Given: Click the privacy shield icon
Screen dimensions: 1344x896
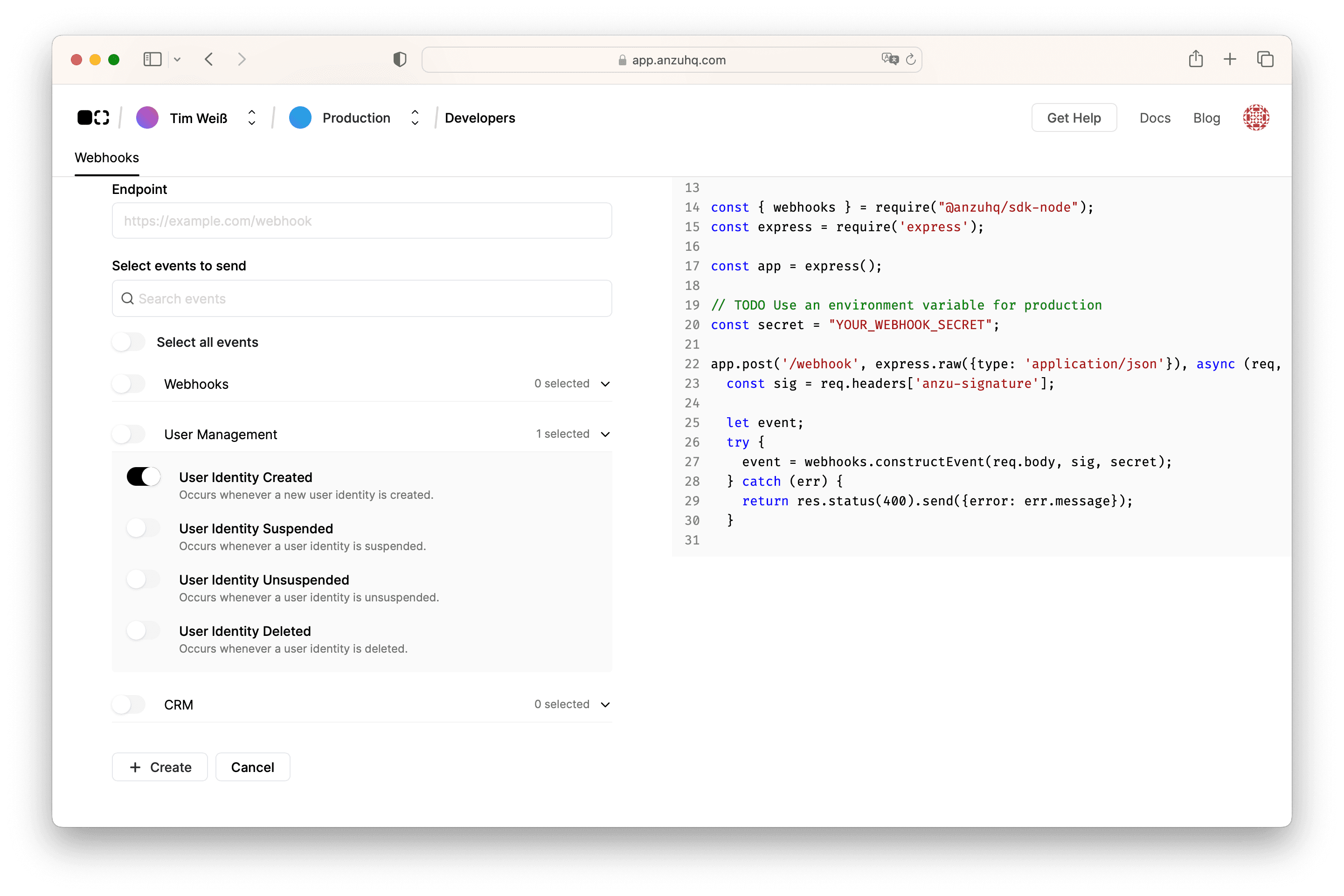Looking at the screenshot, I should point(400,59).
